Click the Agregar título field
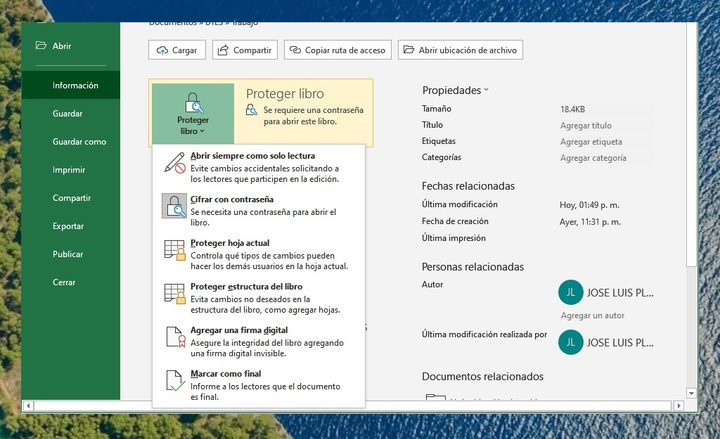The image size is (720, 439). click(605, 125)
